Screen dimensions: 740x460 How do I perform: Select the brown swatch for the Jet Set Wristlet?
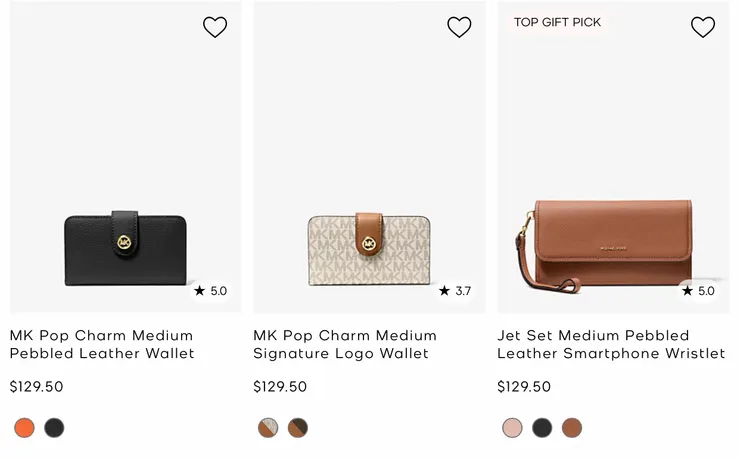coord(572,428)
